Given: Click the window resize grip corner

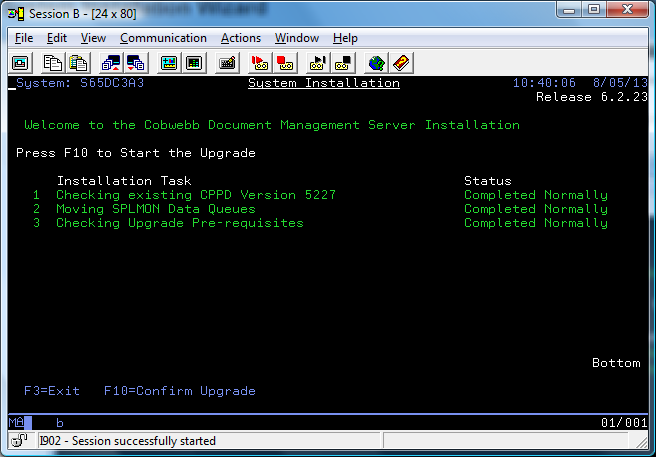Looking at the screenshot, I should click(x=642, y=441).
